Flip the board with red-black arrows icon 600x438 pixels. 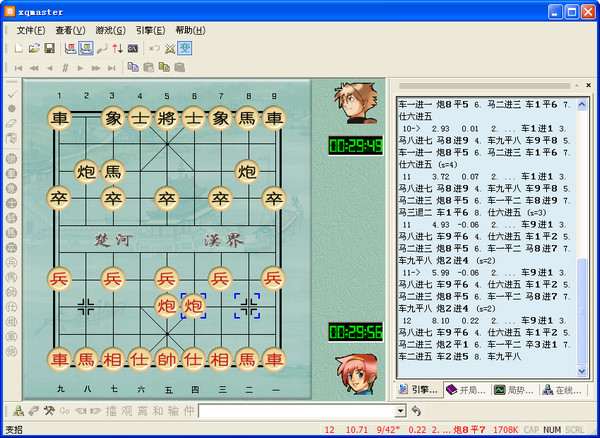[117, 48]
